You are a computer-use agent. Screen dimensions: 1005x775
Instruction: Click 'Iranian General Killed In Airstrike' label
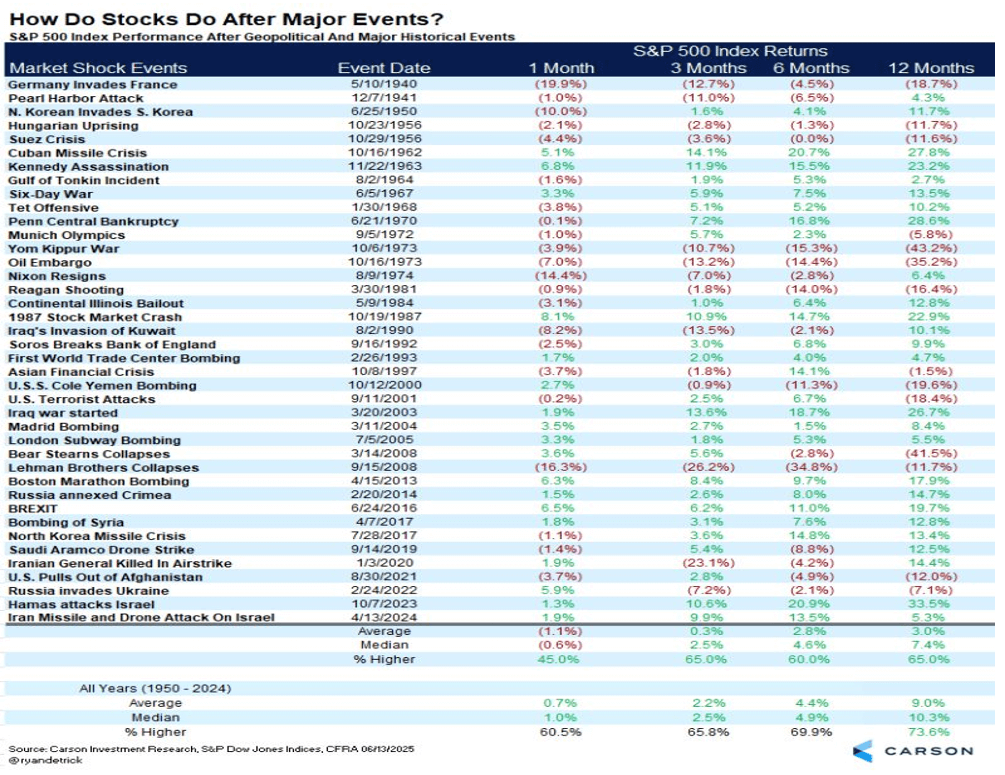coord(120,563)
